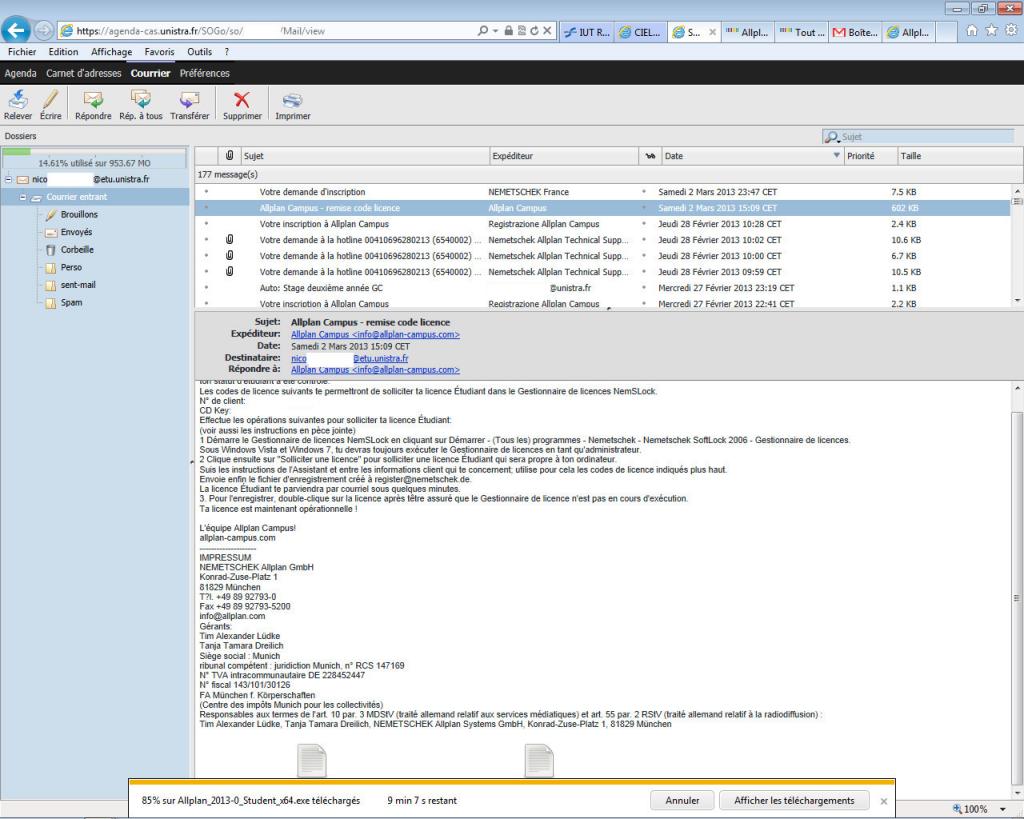
Task: Open the zoom level dropdown arrow
Action: click(x=1002, y=809)
